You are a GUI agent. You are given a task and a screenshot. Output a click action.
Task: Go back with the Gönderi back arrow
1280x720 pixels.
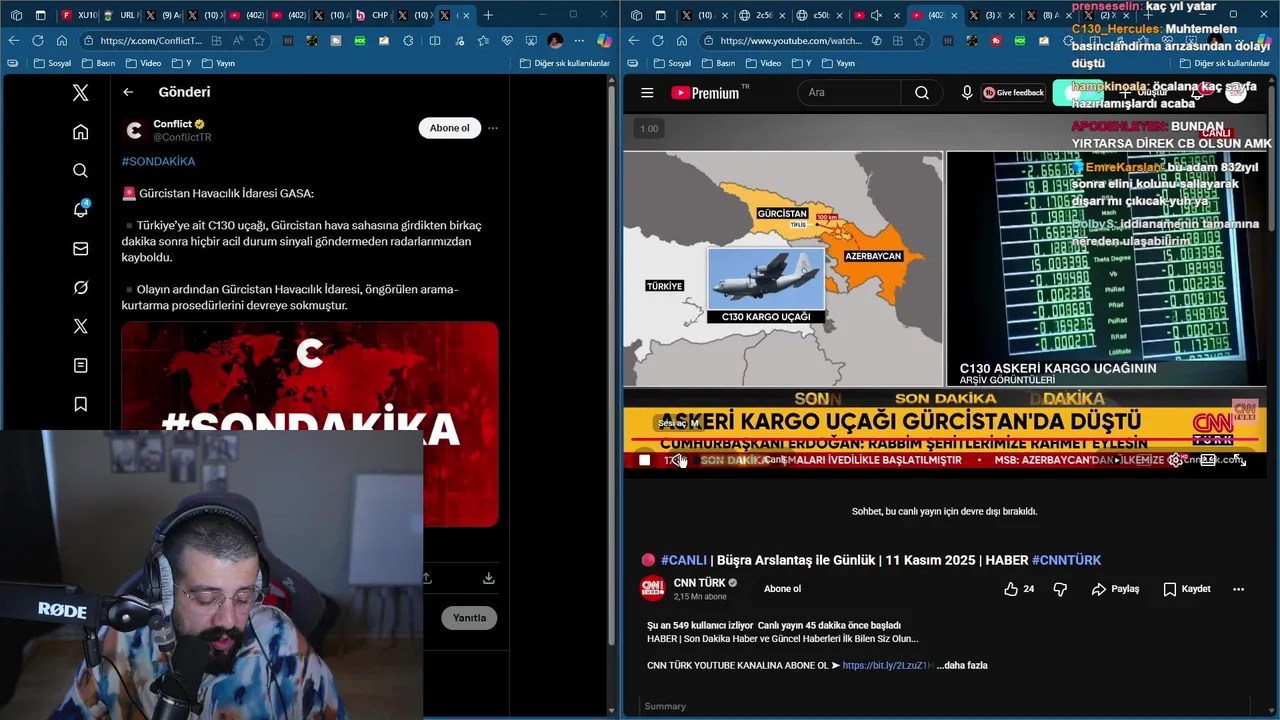click(x=128, y=92)
